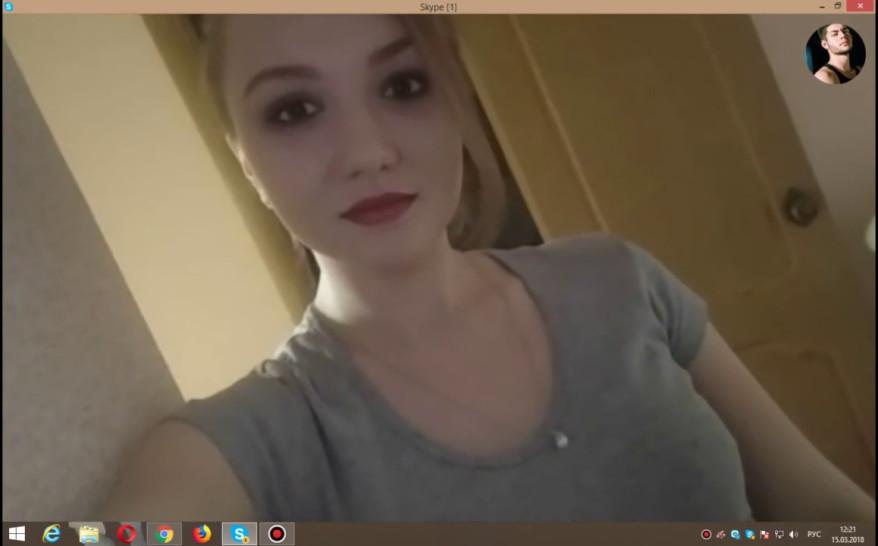Screen dimensions: 878x546
Task: Open the network status tray icon
Action: click(x=779, y=534)
